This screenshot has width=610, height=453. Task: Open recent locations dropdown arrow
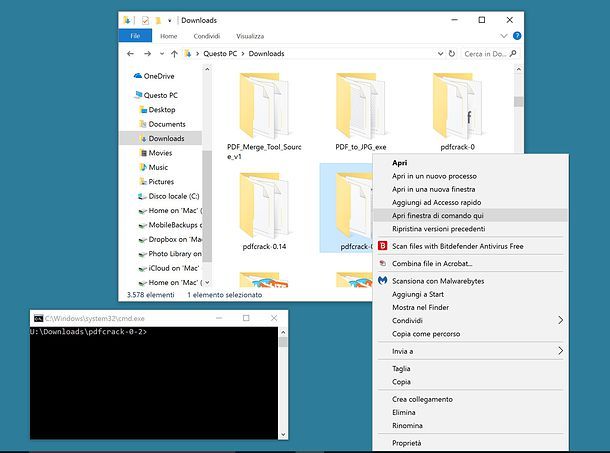(162, 54)
